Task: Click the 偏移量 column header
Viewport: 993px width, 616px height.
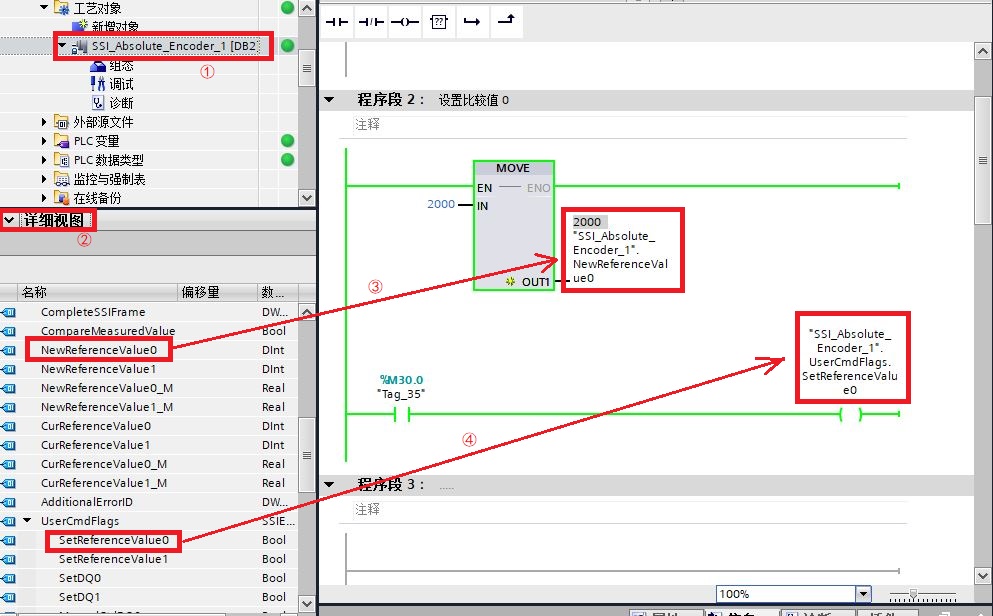Action: (x=217, y=292)
